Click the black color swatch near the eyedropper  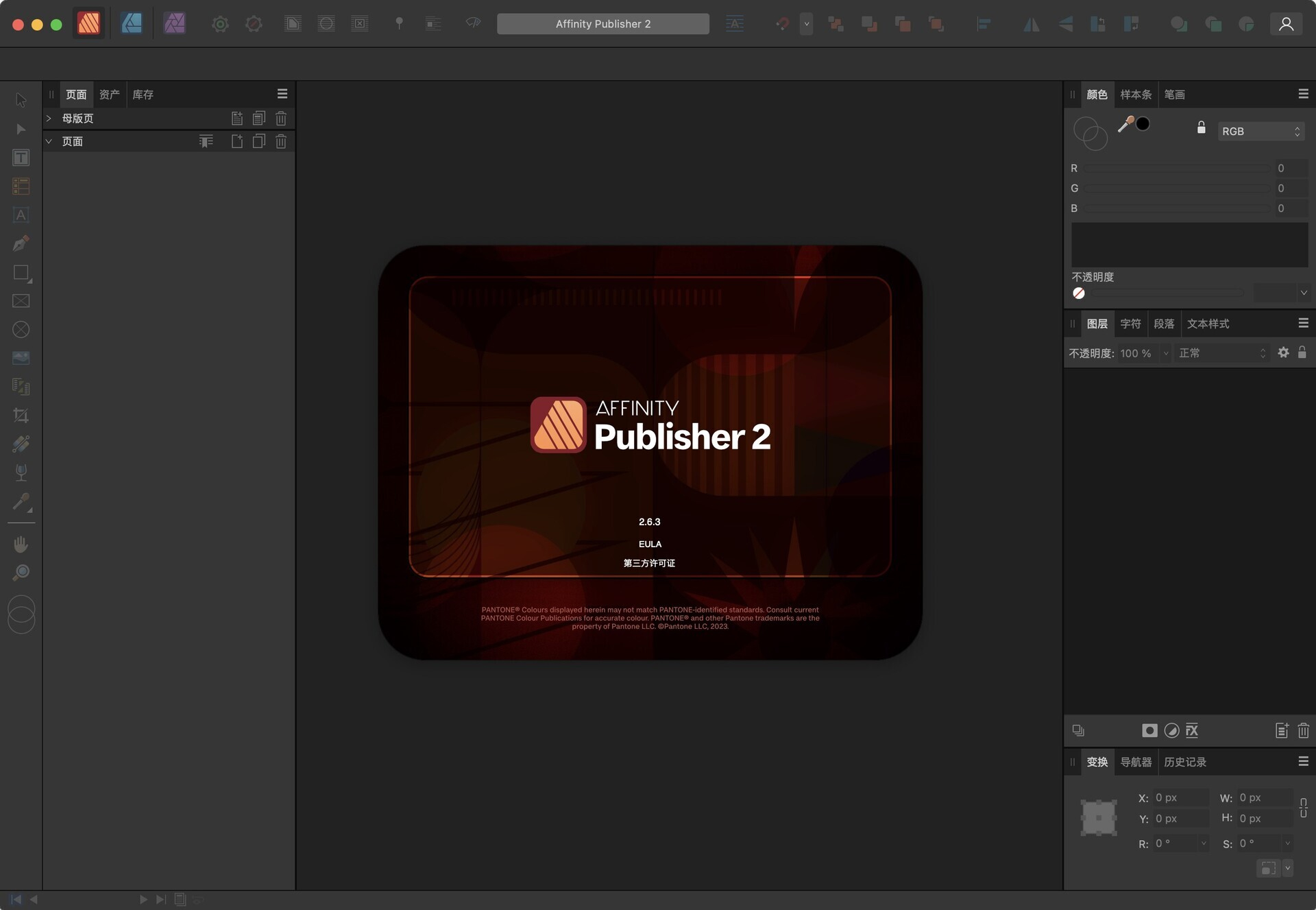point(1143,124)
